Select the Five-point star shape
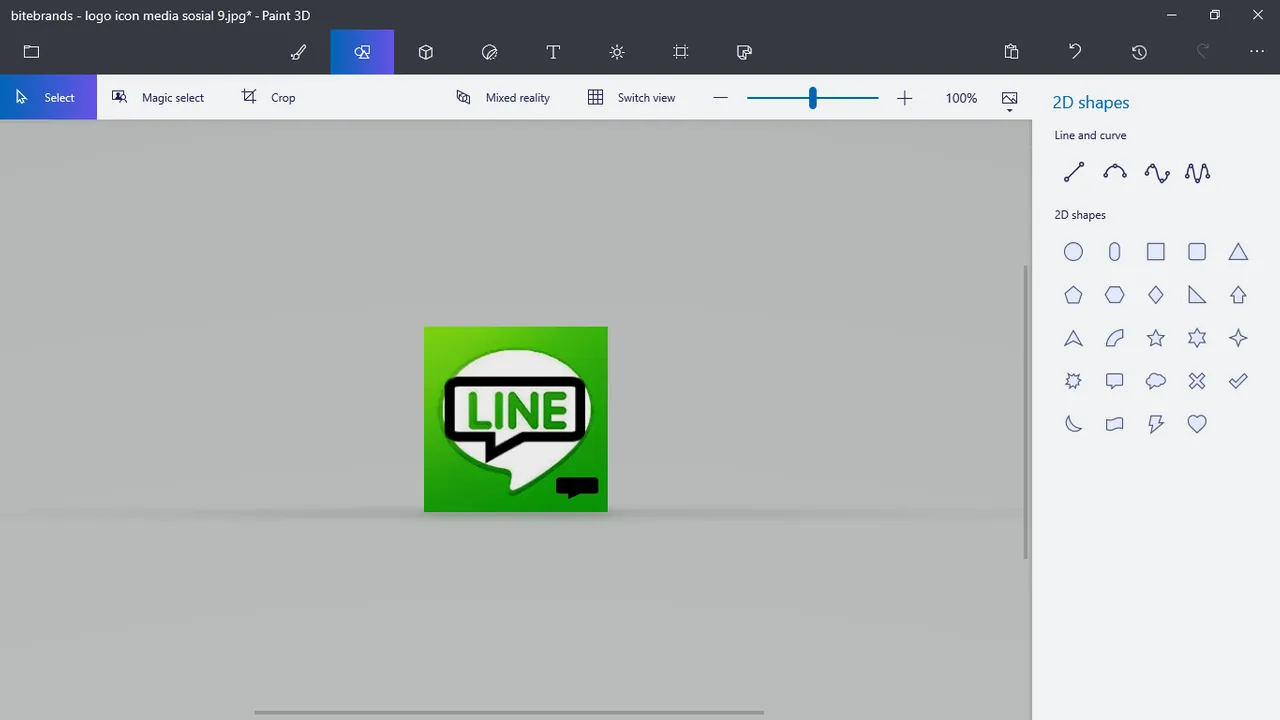 [x=1156, y=338]
